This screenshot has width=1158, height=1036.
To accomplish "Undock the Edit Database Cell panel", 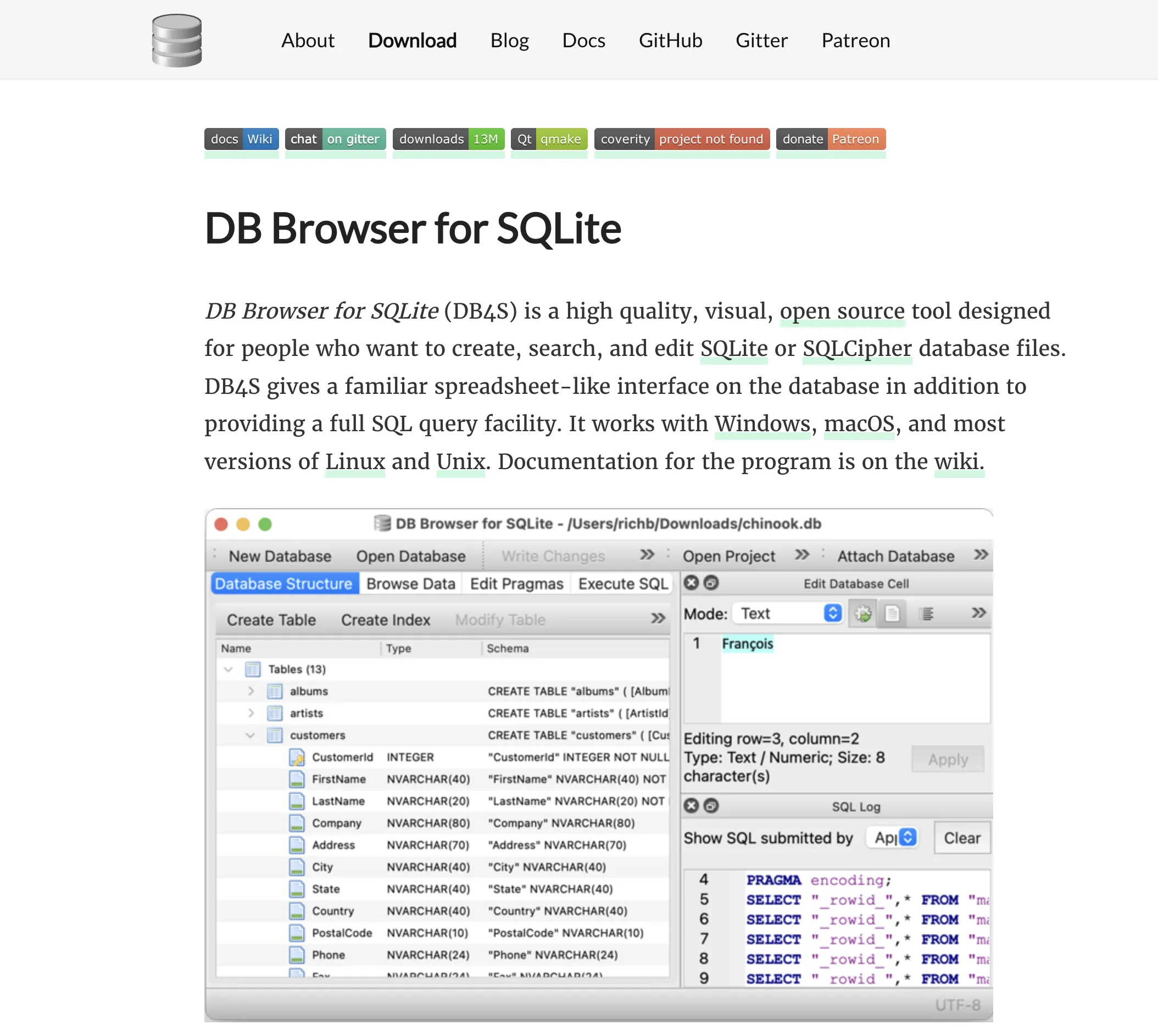I will tap(711, 583).
